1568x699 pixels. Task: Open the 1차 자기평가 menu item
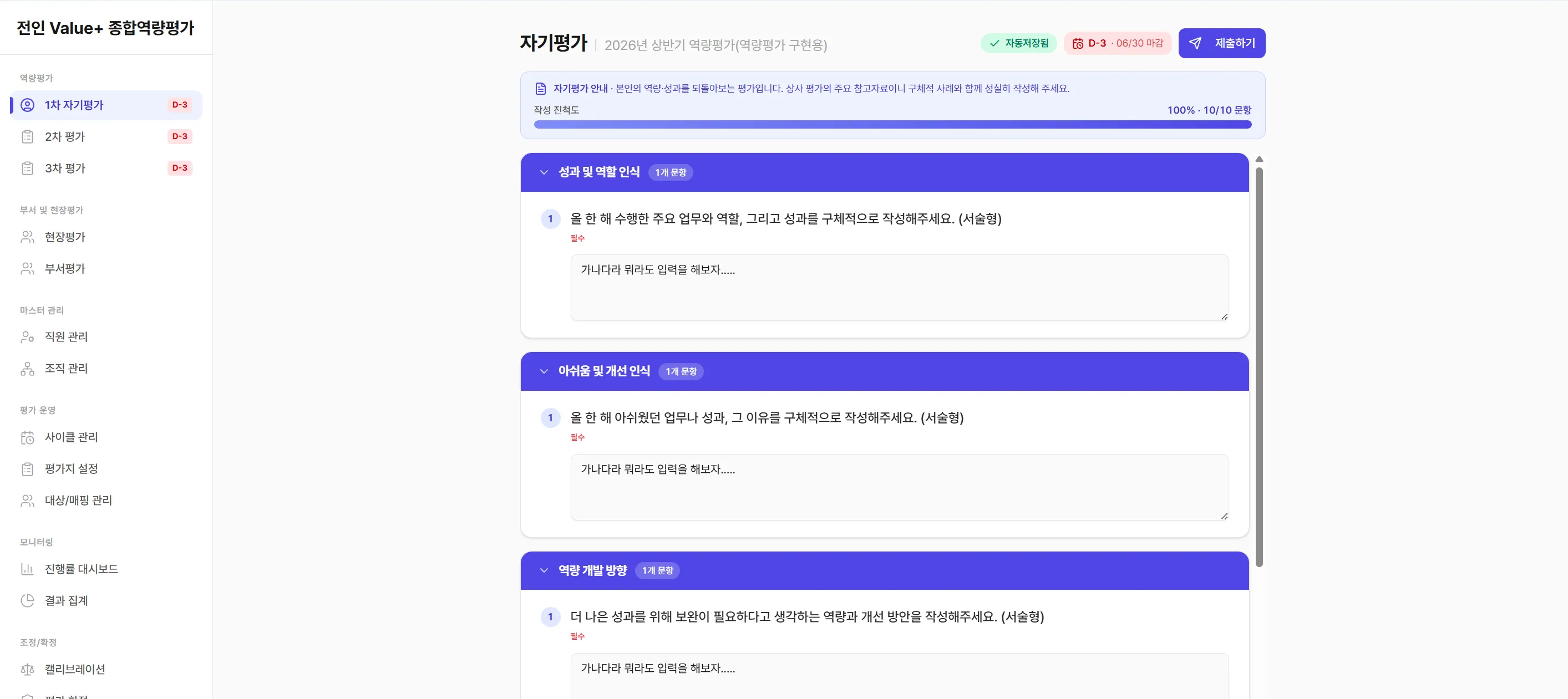pos(106,105)
